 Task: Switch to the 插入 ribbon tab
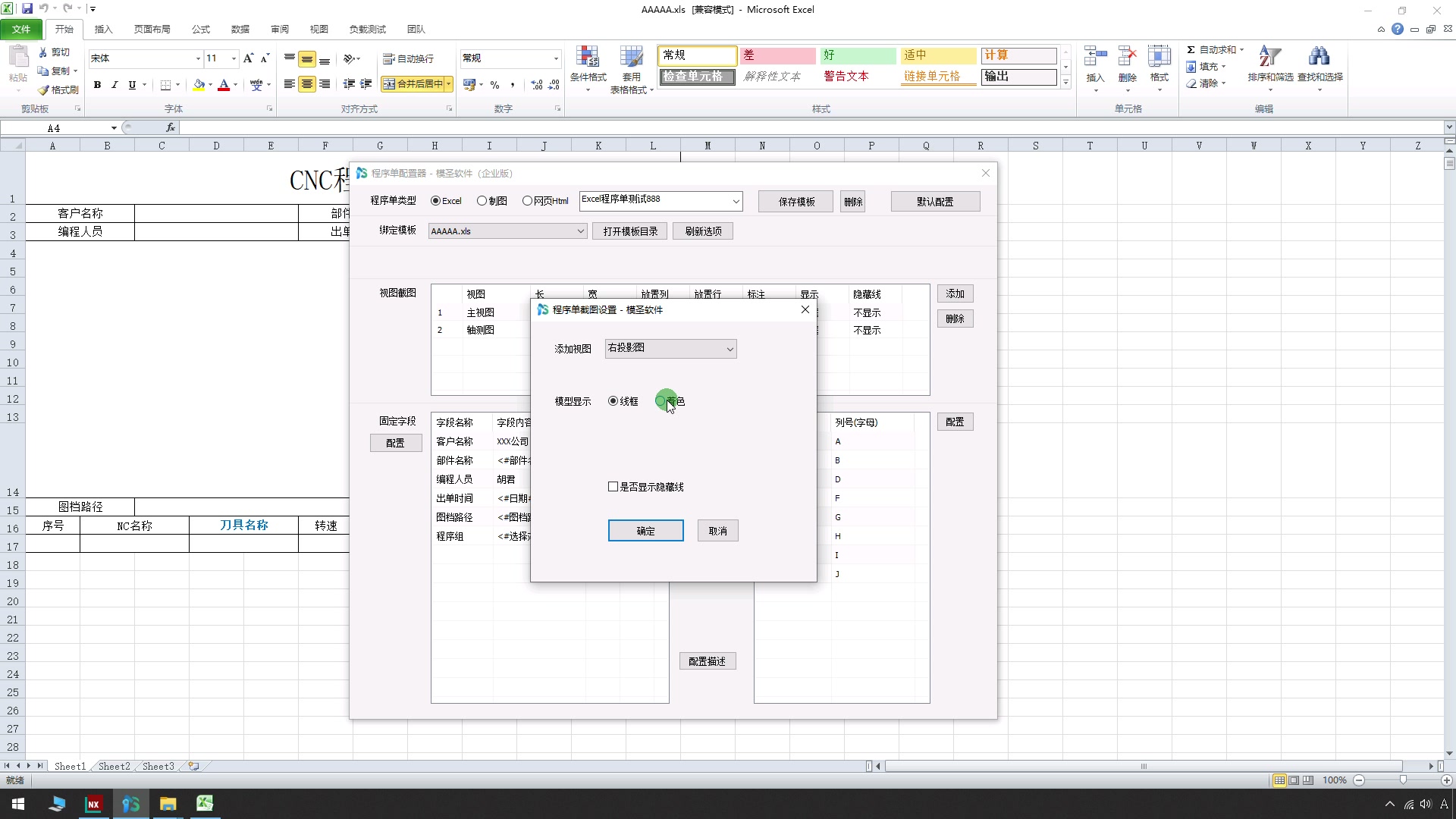tap(103, 30)
